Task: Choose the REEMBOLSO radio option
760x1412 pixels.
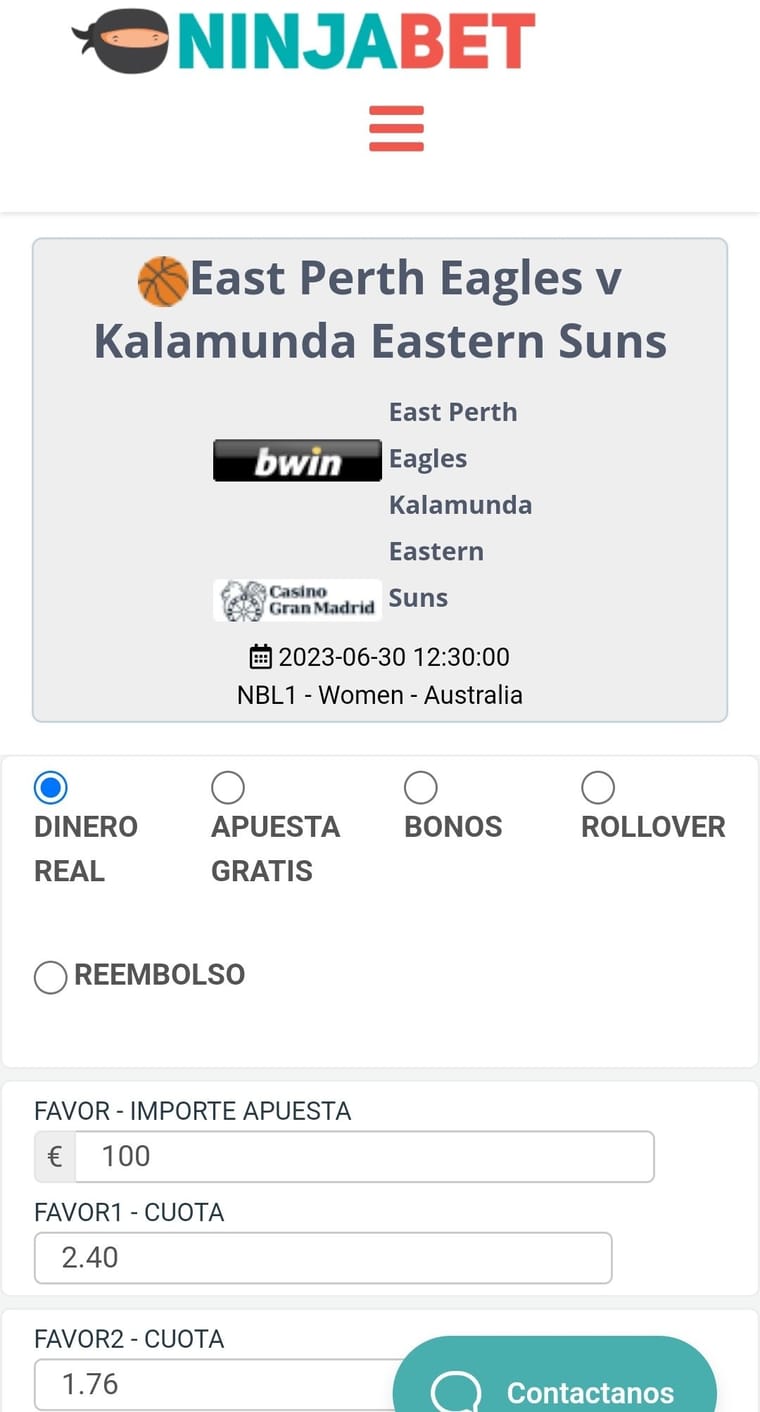Action: coord(51,977)
